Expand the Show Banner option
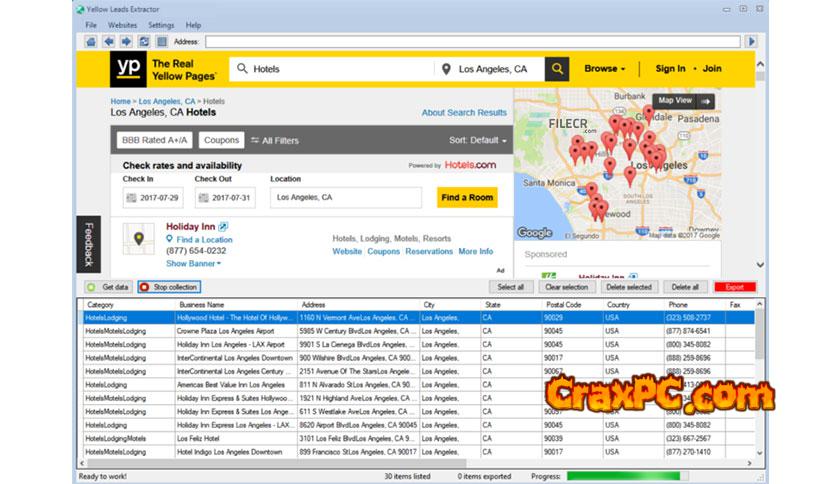836x484 pixels. pyautogui.click(x=193, y=264)
